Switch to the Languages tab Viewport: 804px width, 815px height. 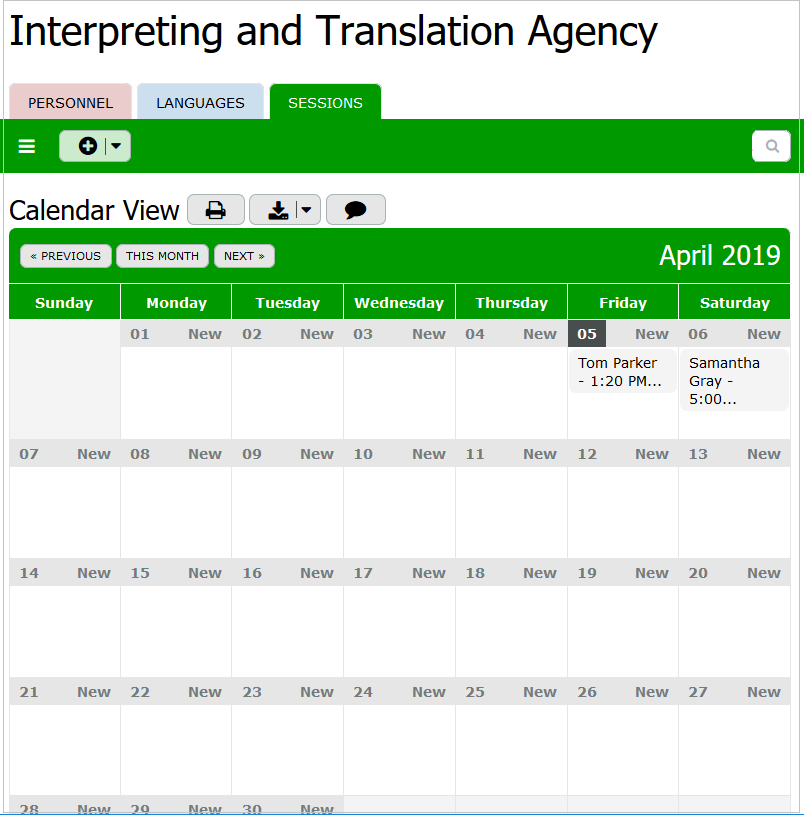[x=200, y=103]
